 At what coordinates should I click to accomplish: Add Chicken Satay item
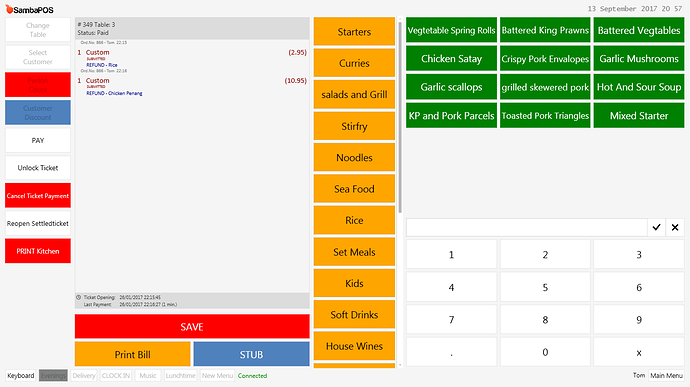click(x=451, y=59)
